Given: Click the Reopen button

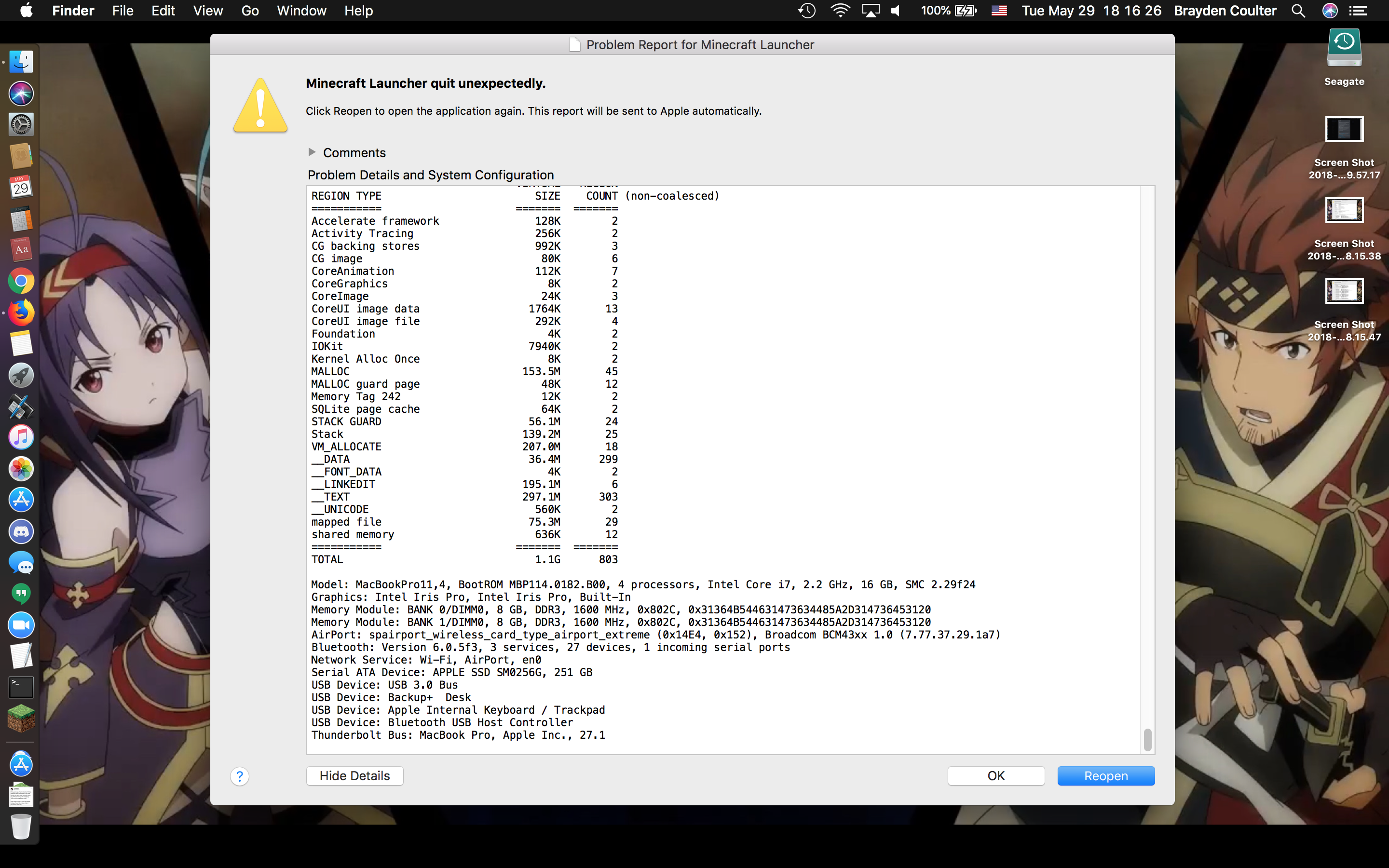Looking at the screenshot, I should click(x=1105, y=775).
